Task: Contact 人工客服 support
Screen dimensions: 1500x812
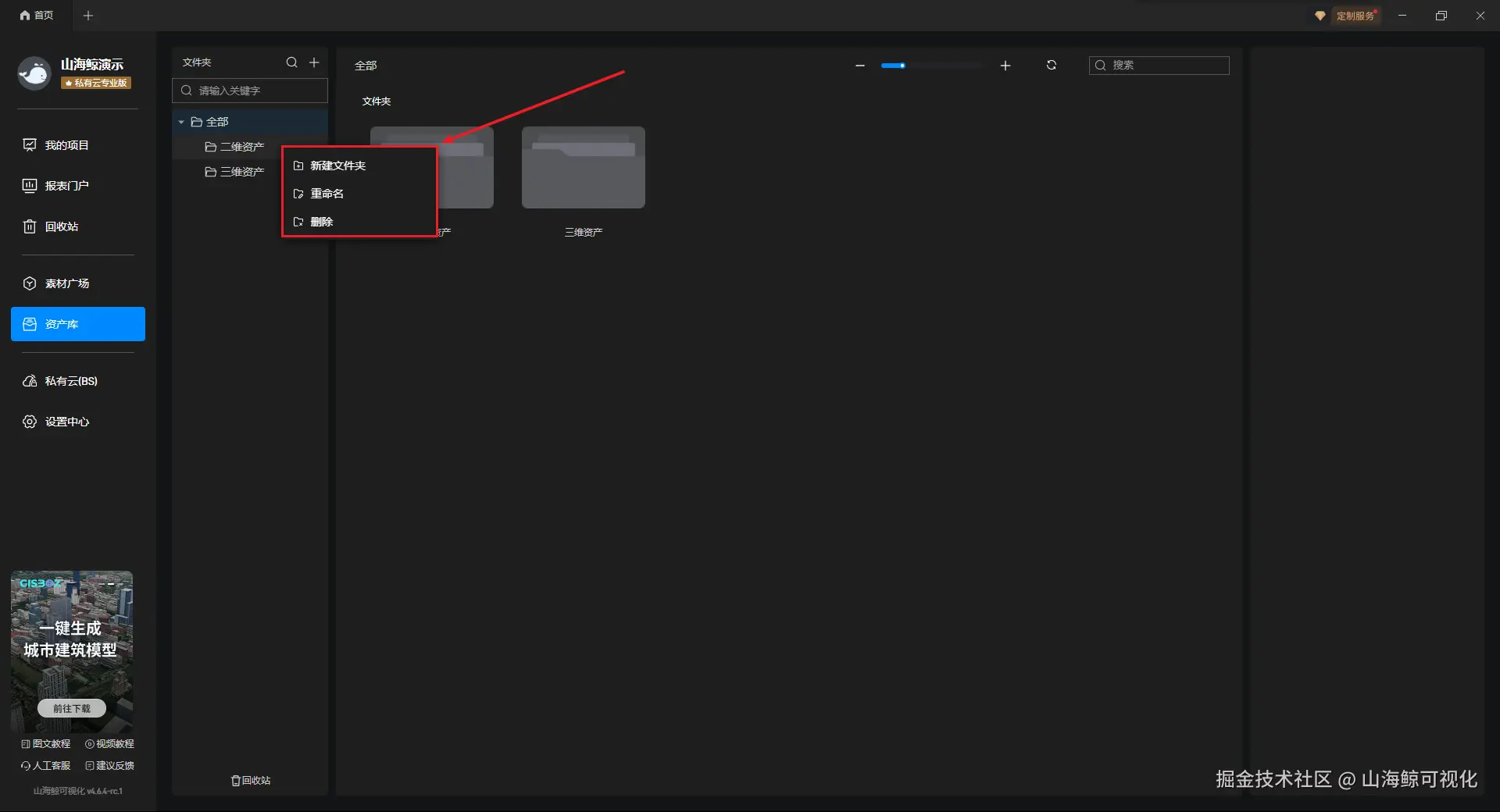Action: click(46, 766)
